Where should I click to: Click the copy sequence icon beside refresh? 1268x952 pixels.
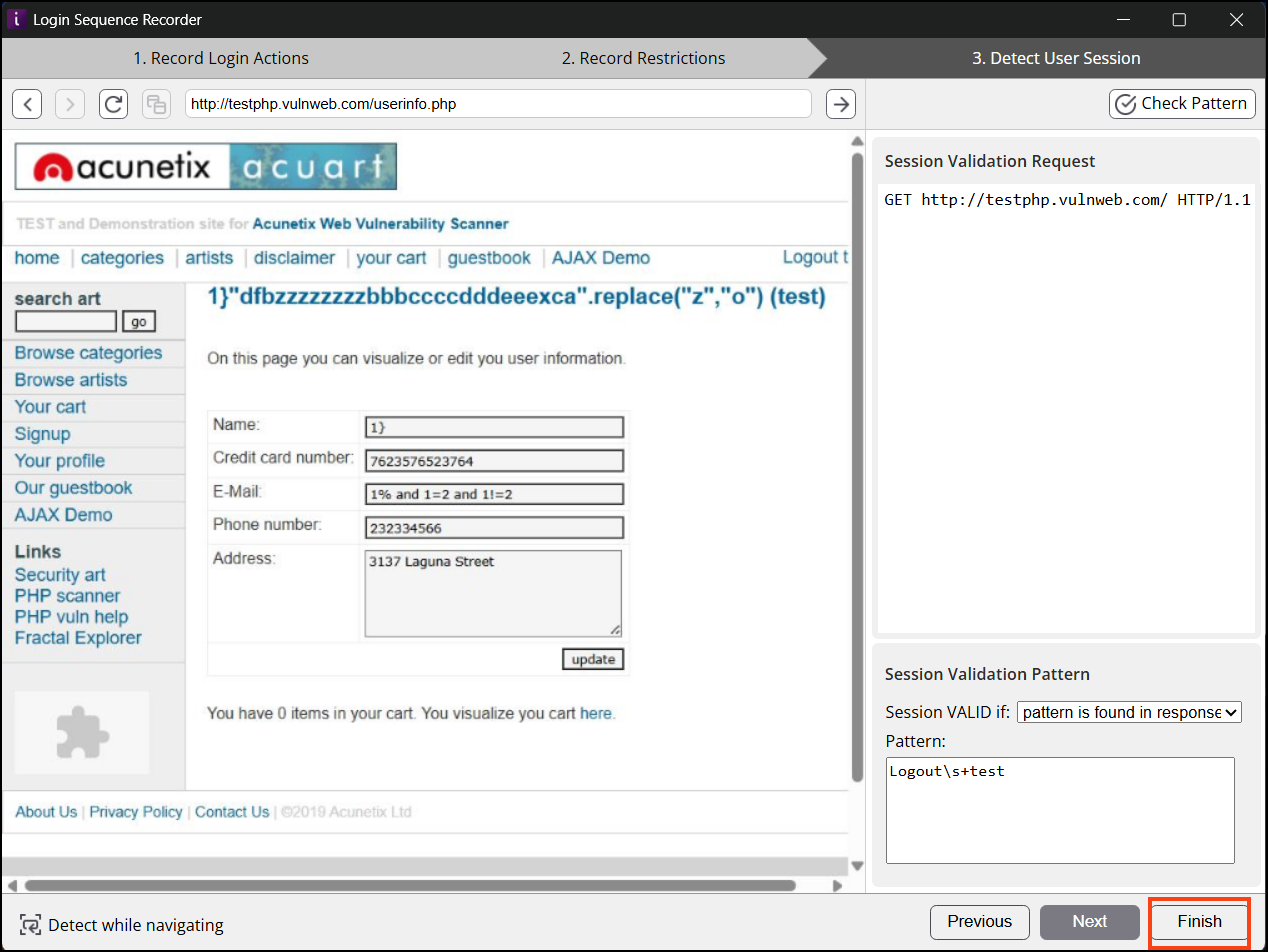pyautogui.click(x=156, y=103)
